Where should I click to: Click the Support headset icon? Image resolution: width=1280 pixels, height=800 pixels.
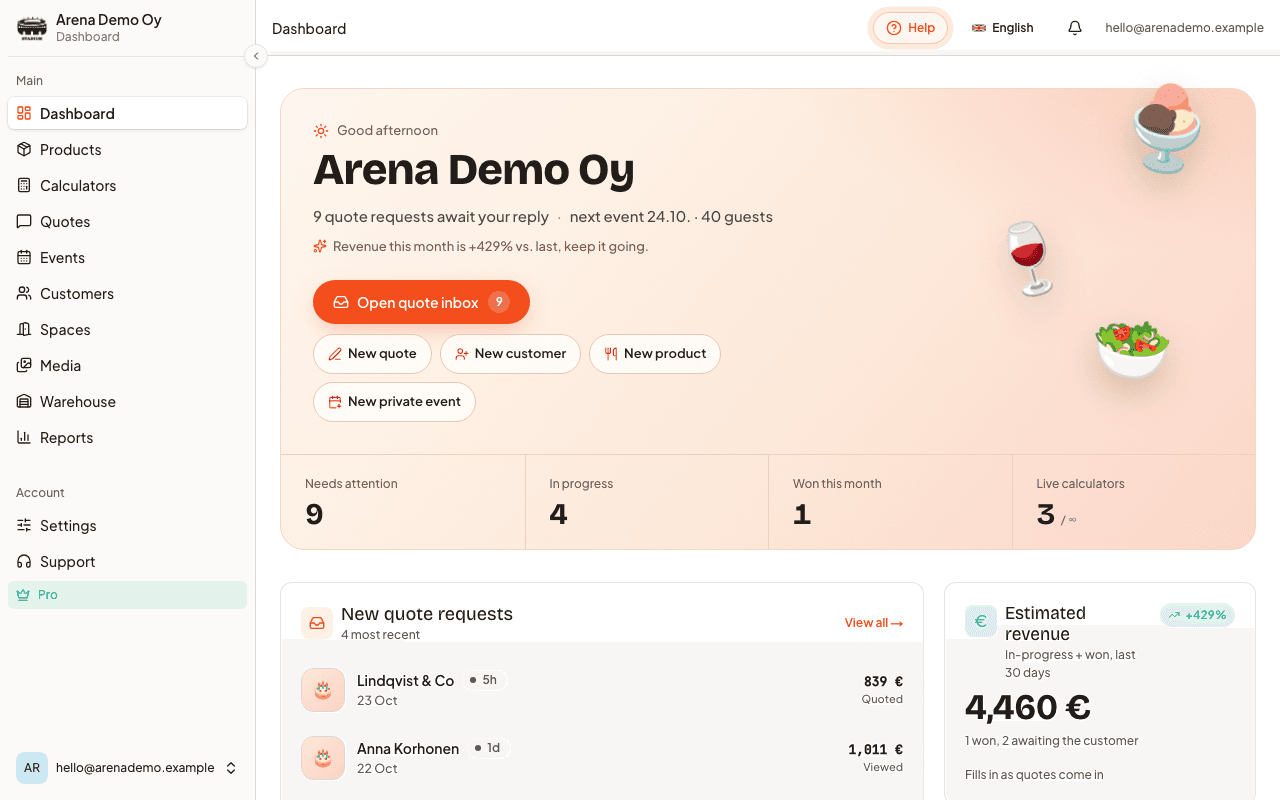(x=24, y=561)
